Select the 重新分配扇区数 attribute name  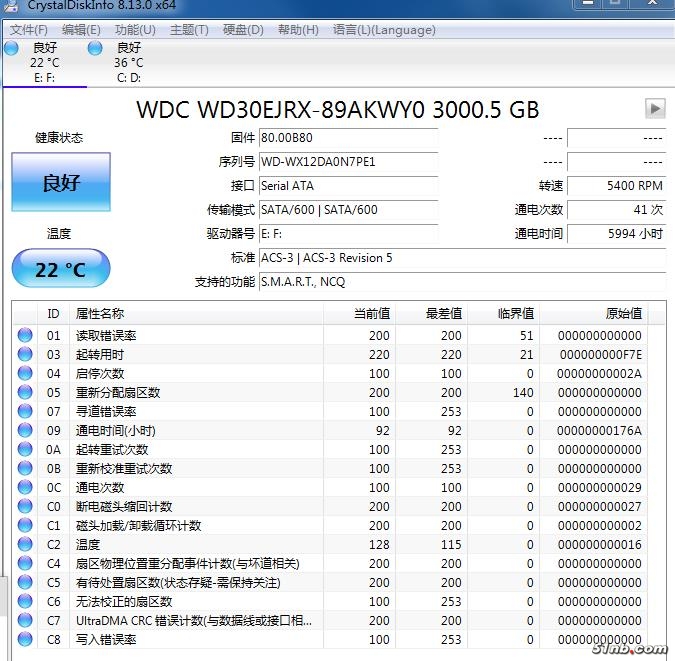(x=118, y=392)
